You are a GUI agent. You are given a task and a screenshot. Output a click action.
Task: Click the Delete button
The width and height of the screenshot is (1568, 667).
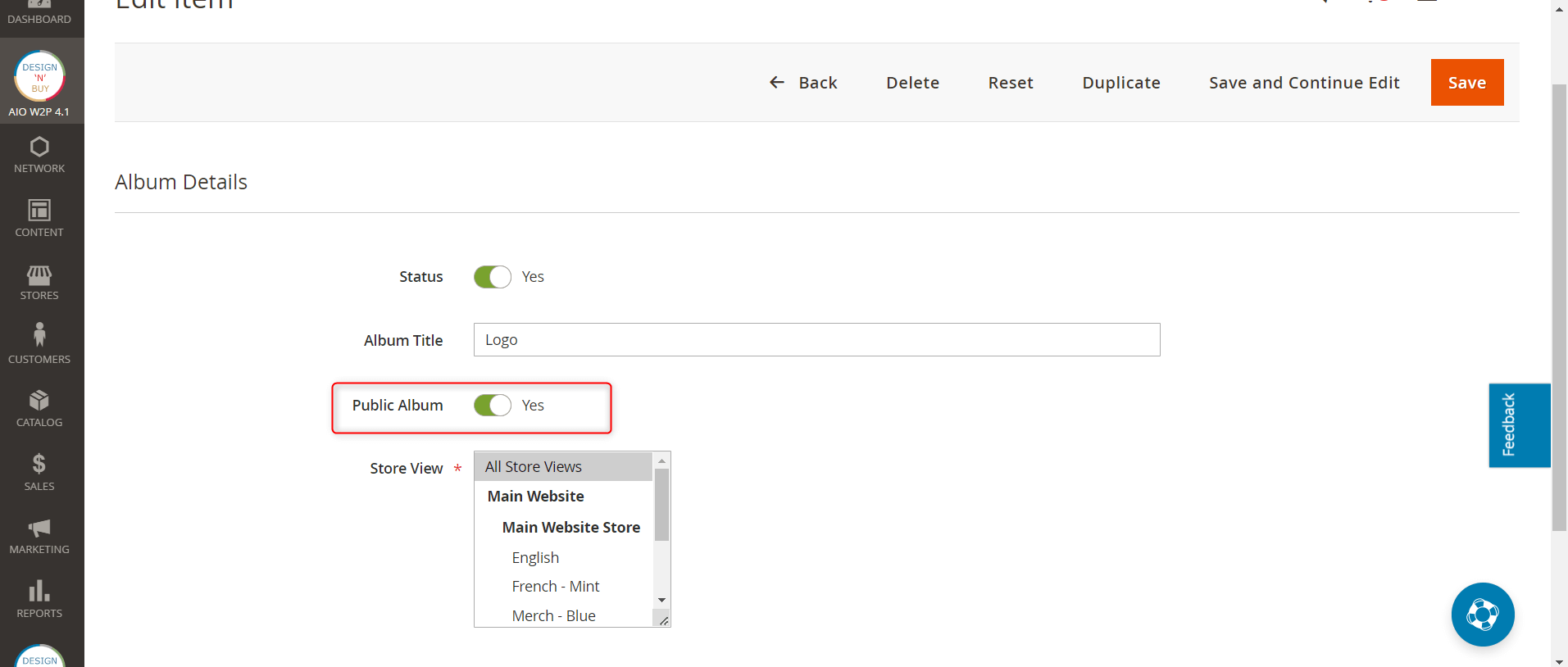[x=913, y=83]
